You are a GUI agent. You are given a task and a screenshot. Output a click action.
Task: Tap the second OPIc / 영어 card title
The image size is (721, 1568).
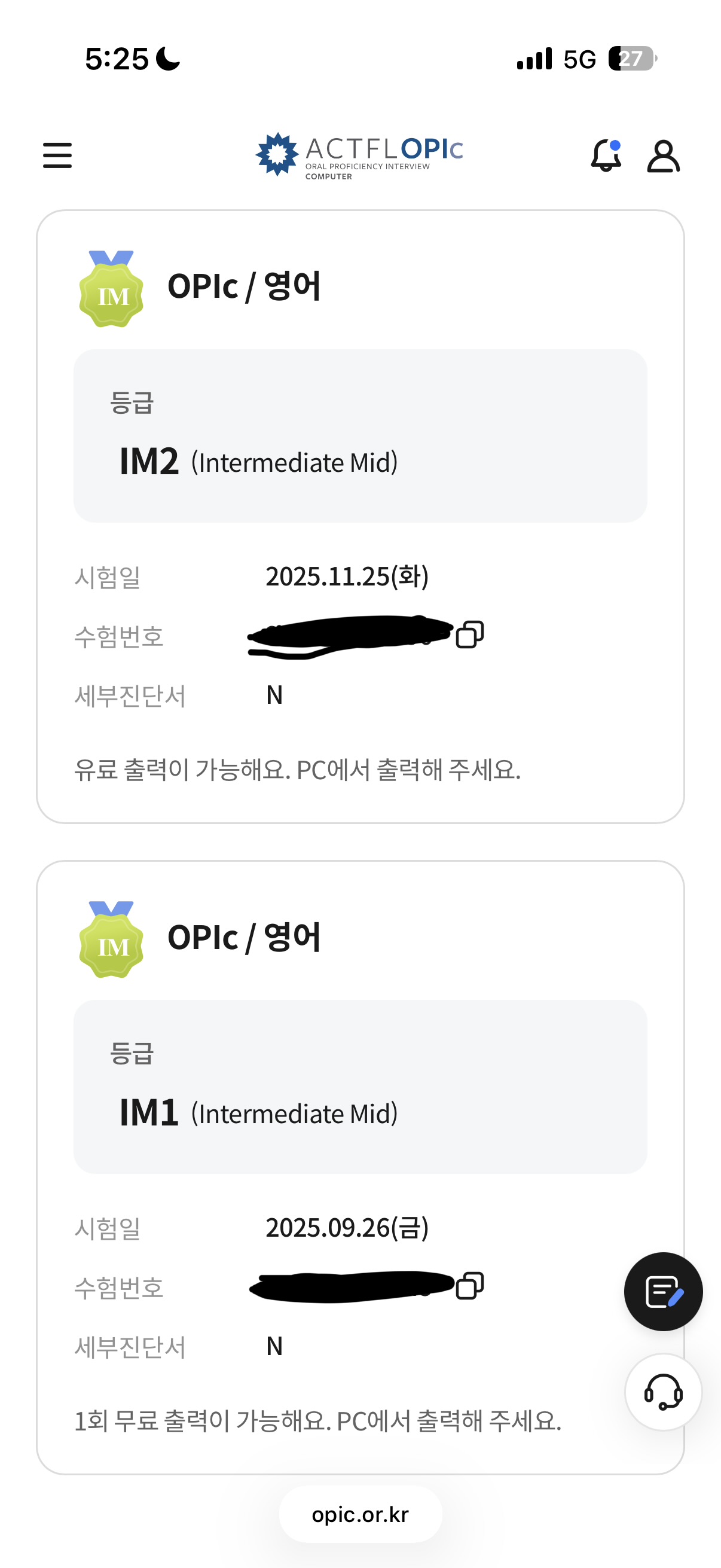[x=244, y=938]
